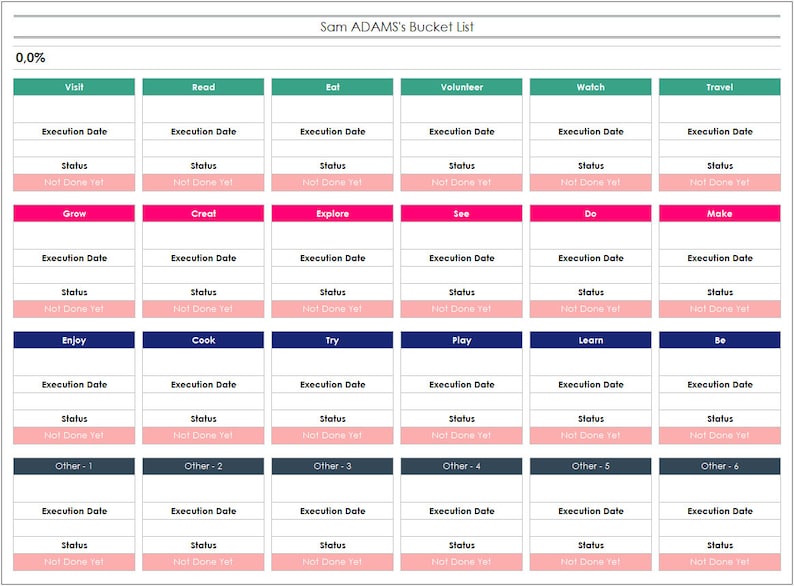Select the Enjoy category header
The height and width of the screenshot is (586, 794).
(x=74, y=340)
